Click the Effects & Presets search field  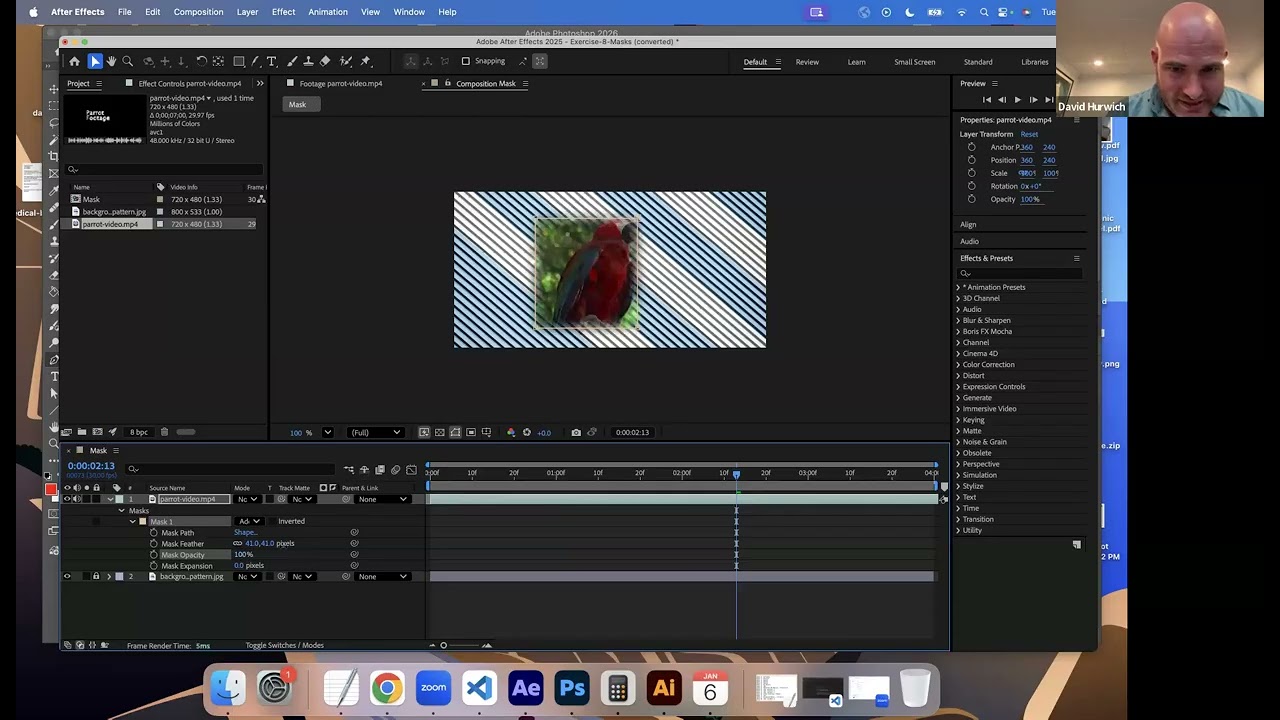coord(1020,273)
